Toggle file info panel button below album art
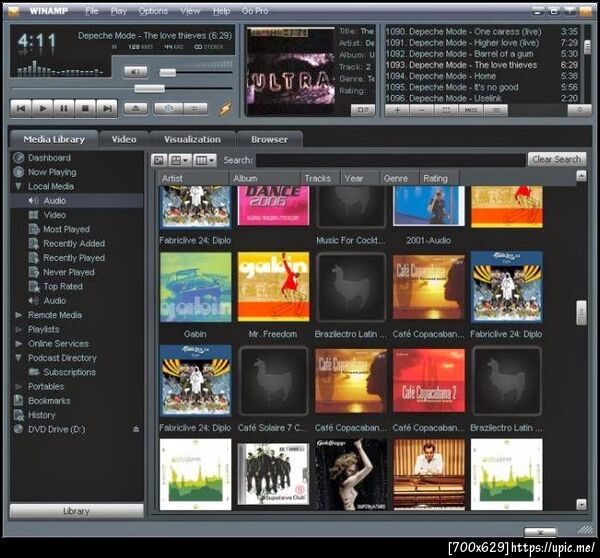Image resolution: width=600 pixels, height=558 pixels. (362, 110)
